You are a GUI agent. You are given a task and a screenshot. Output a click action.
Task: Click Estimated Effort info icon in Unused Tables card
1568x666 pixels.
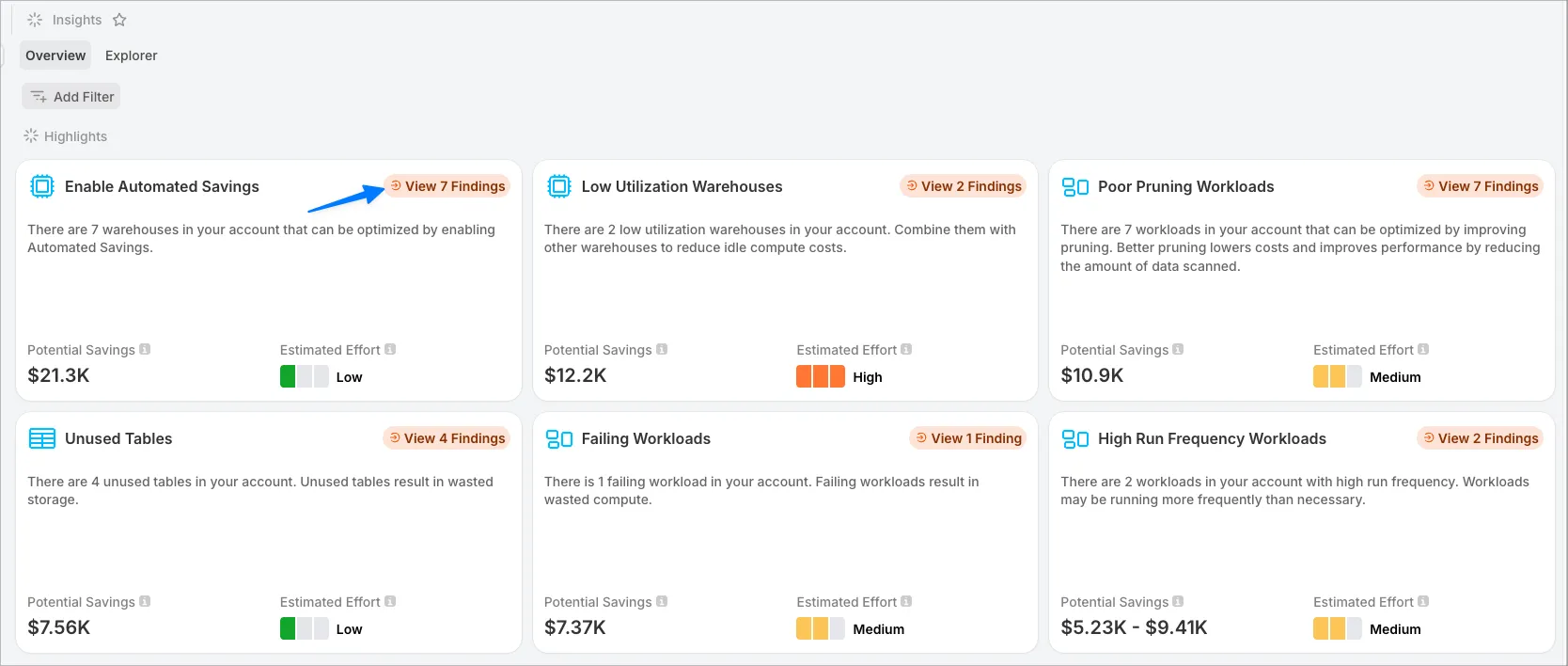390,601
